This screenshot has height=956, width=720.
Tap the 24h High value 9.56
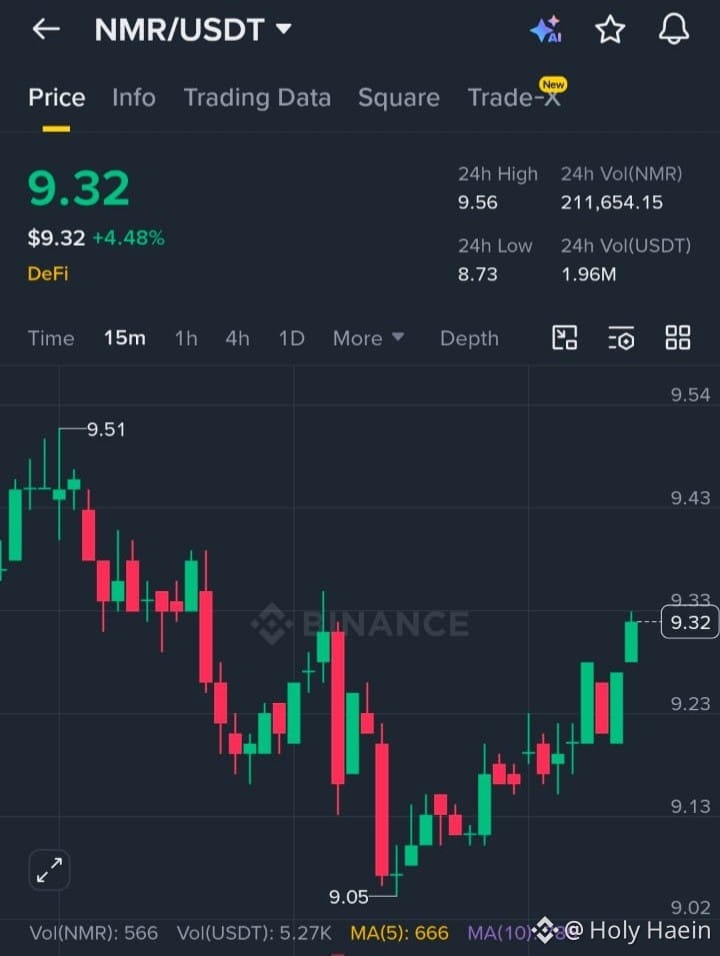coord(477,202)
